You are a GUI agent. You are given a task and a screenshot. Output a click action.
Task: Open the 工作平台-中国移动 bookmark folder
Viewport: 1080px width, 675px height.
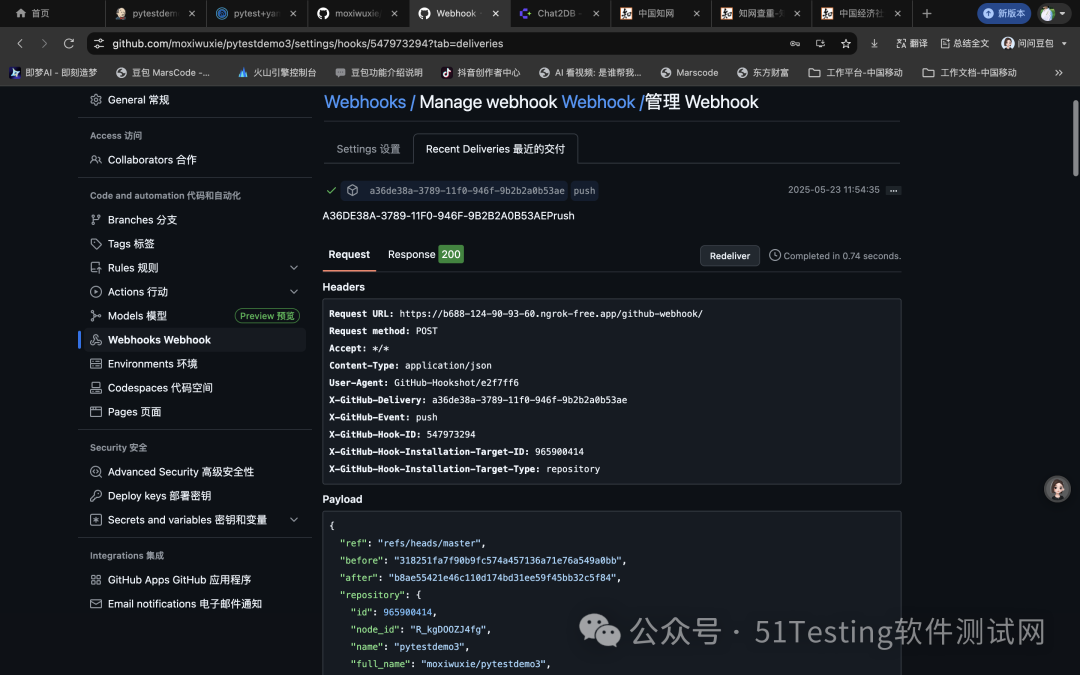click(855, 72)
